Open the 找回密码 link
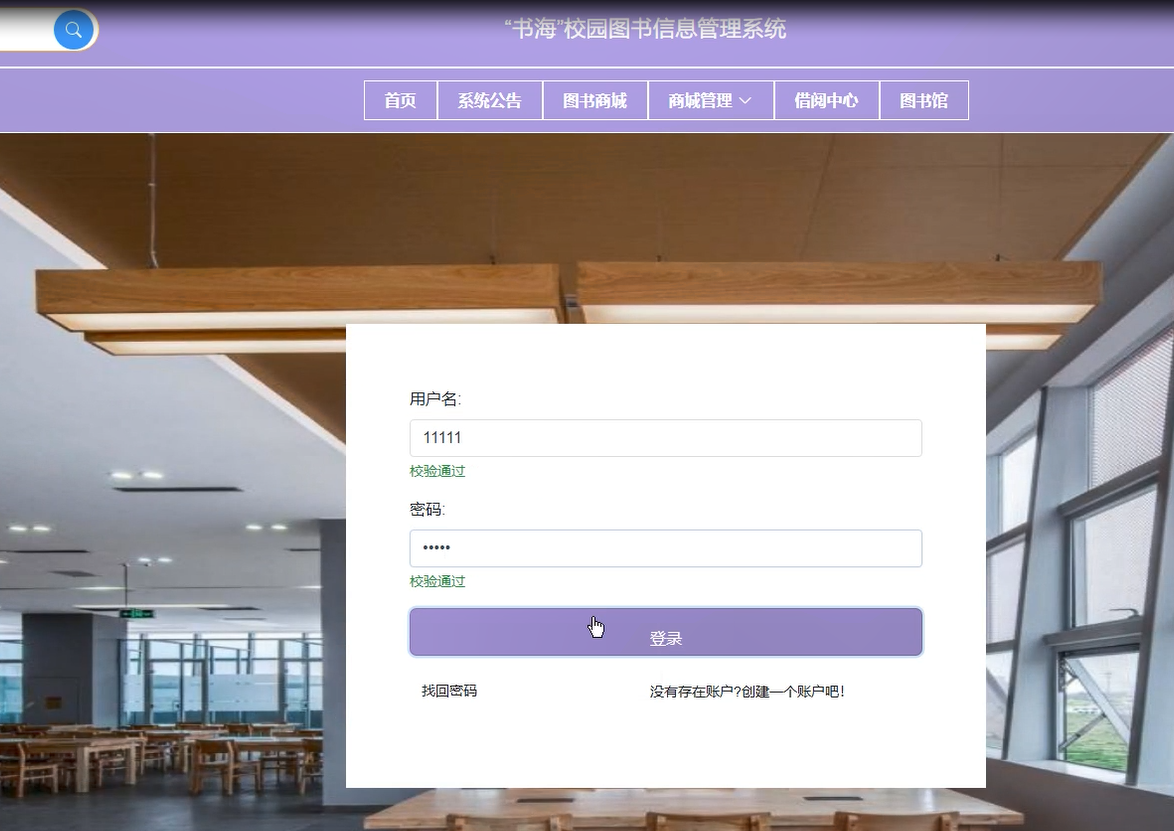This screenshot has width=1174, height=831. click(x=449, y=691)
